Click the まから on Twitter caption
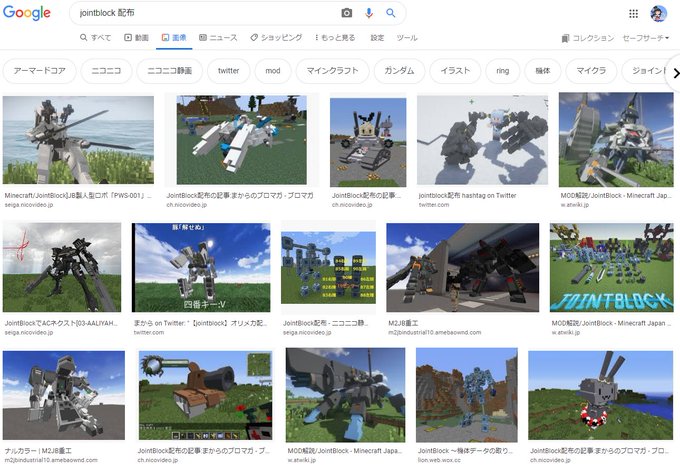Image resolution: width=680 pixels, height=470 pixels. click(200, 323)
